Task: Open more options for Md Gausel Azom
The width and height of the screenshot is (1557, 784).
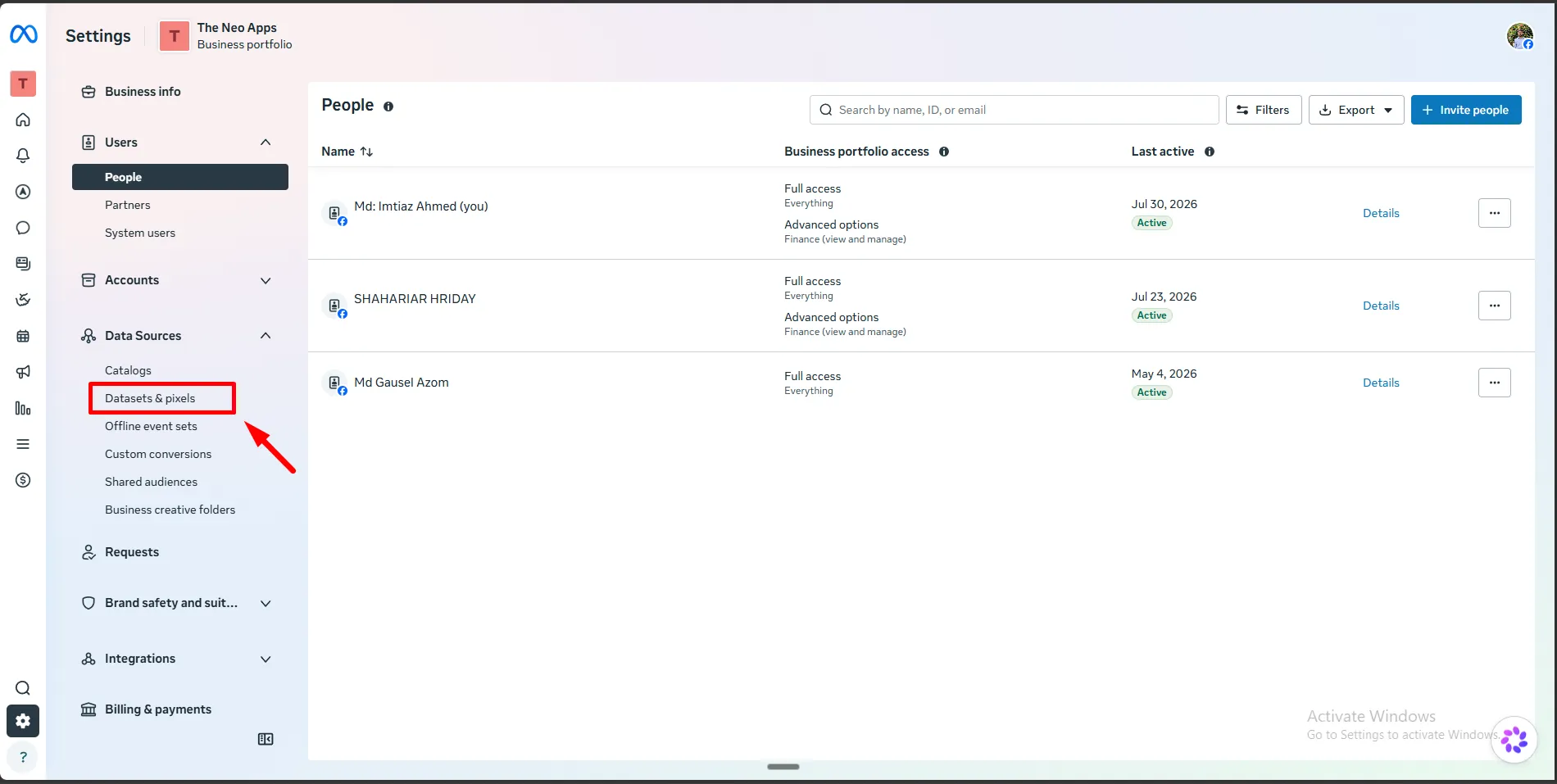Action: pos(1495,383)
